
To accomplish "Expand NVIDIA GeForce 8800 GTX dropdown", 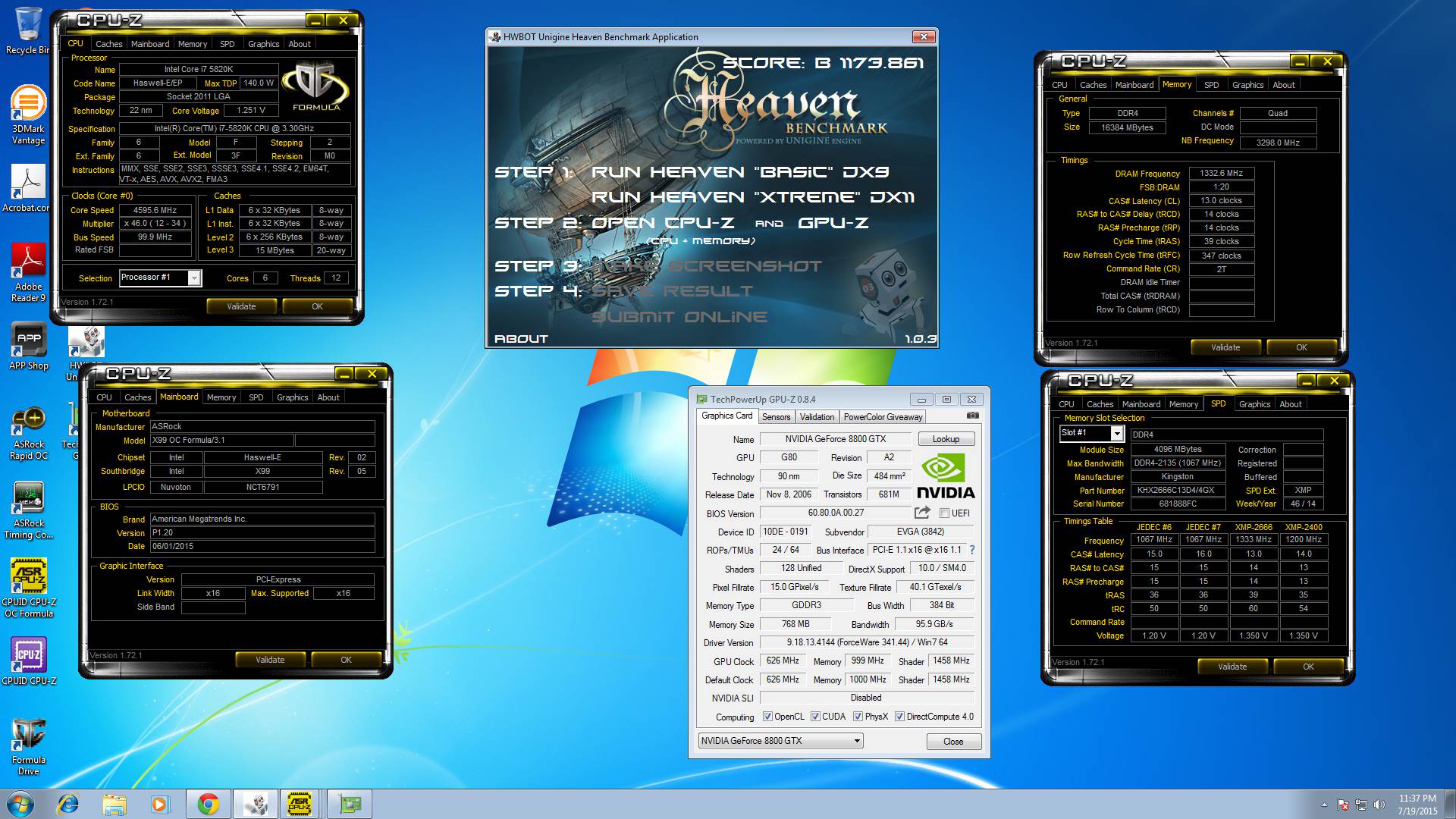I will click(857, 741).
